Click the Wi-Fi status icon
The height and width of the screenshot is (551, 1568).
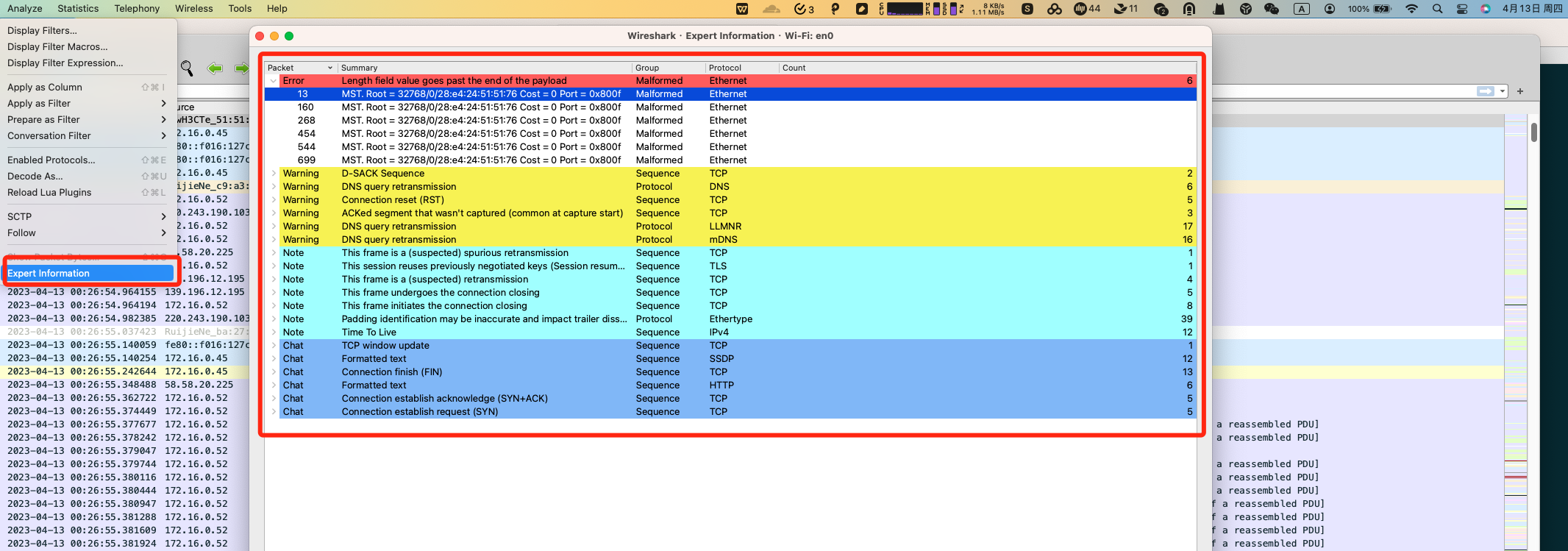click(1411, 9)
